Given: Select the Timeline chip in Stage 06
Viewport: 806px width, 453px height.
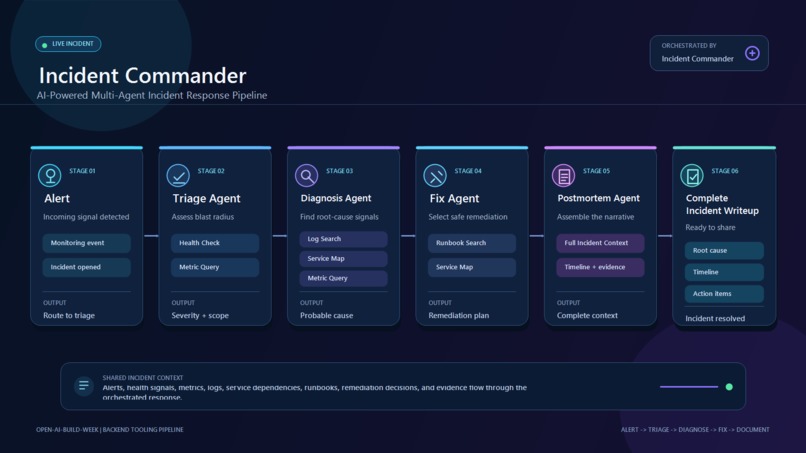Looking at the screenshot, I should 724,273.
